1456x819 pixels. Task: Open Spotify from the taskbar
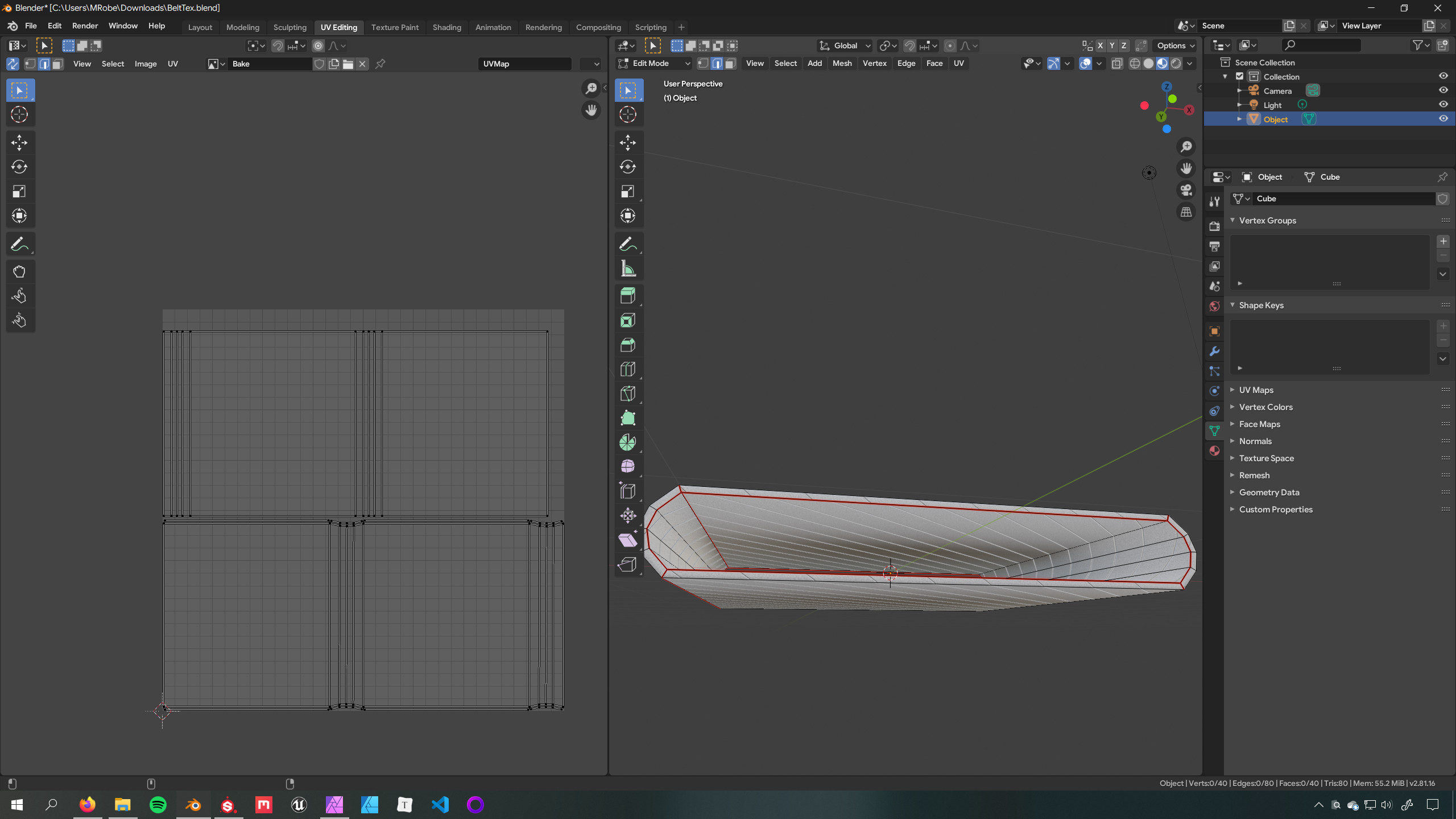158,805
